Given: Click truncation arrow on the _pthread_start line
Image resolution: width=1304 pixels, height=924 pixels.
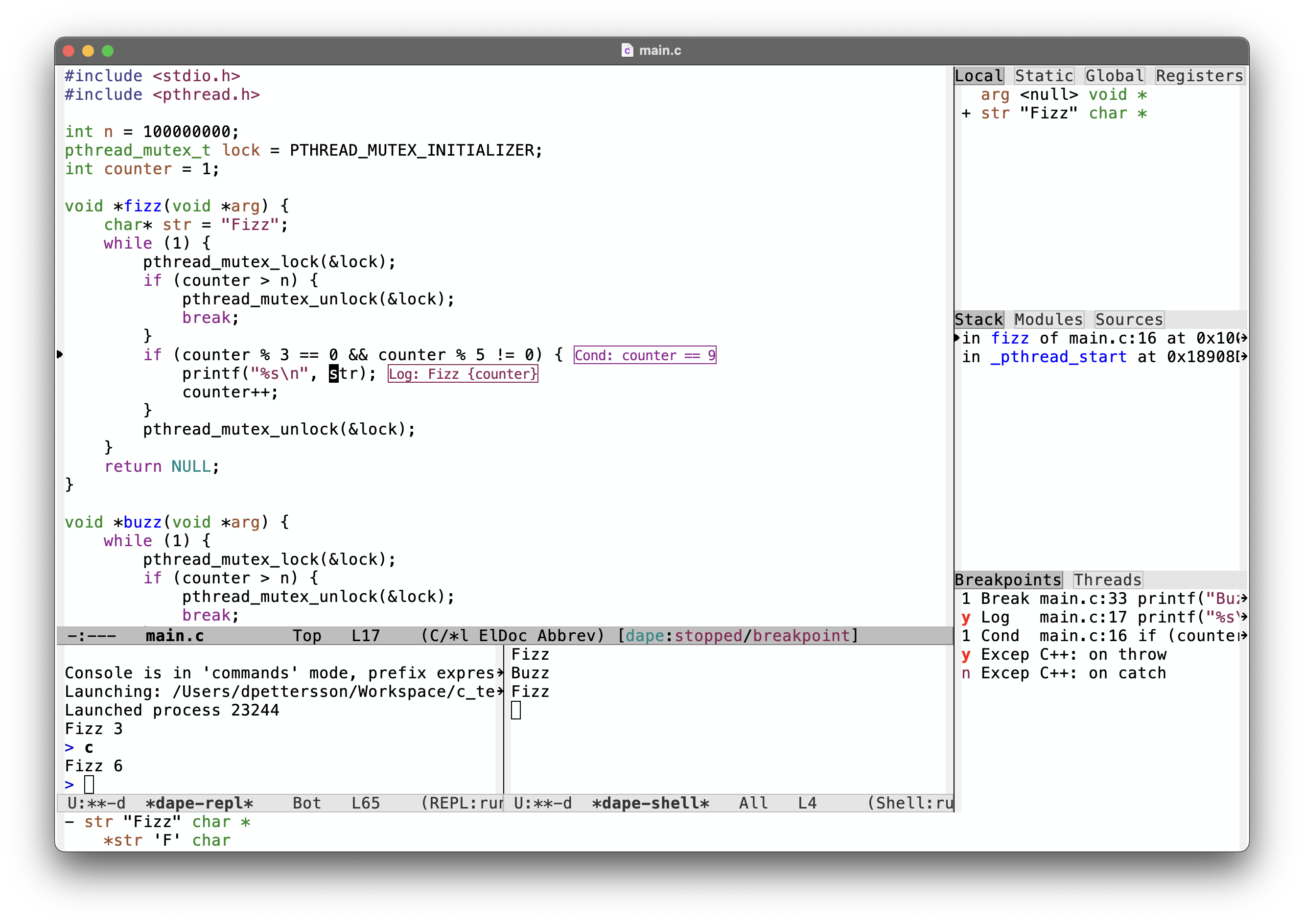Looking at the screenshot, I should coord(1243,357).
